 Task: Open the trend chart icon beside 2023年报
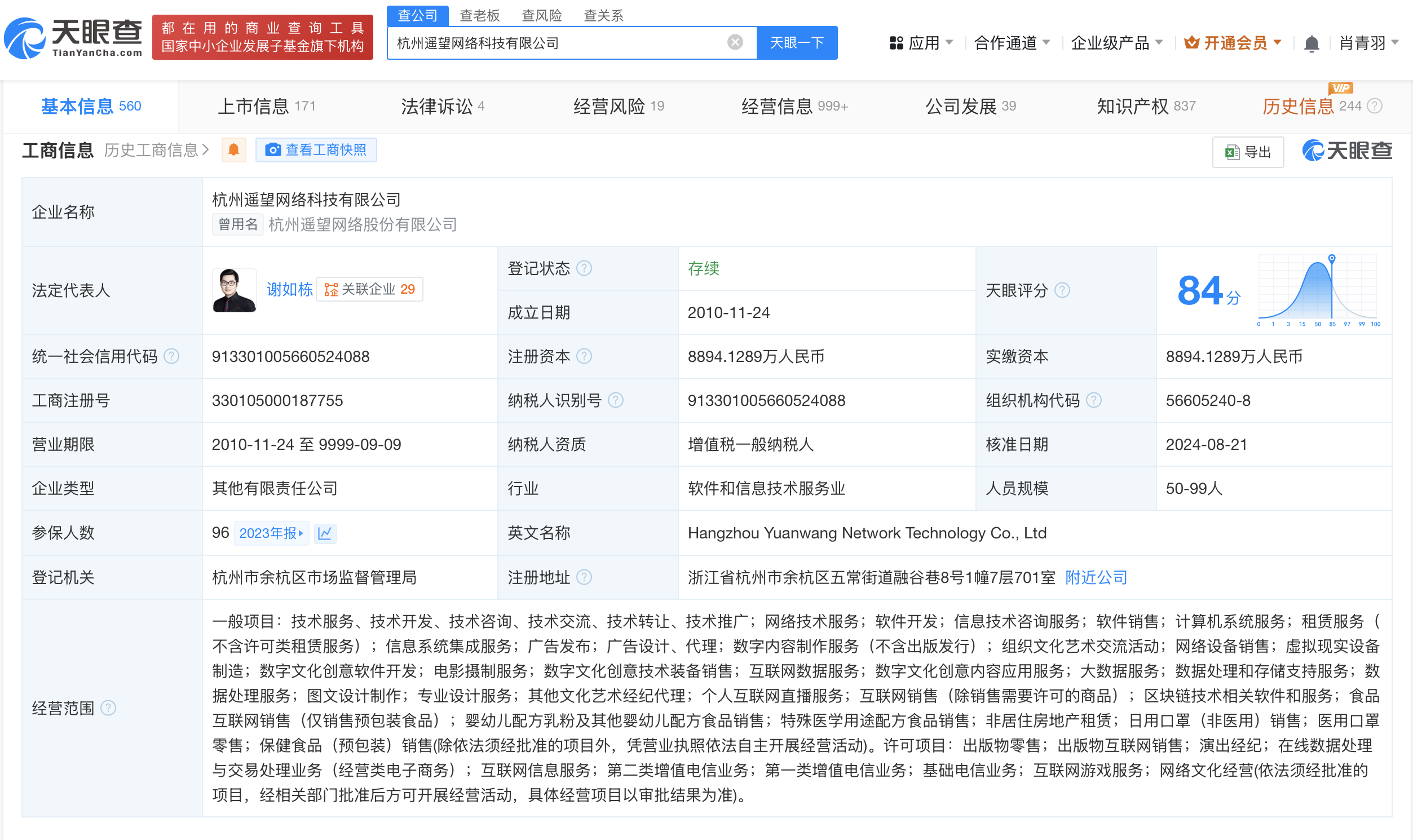point(325,533)
